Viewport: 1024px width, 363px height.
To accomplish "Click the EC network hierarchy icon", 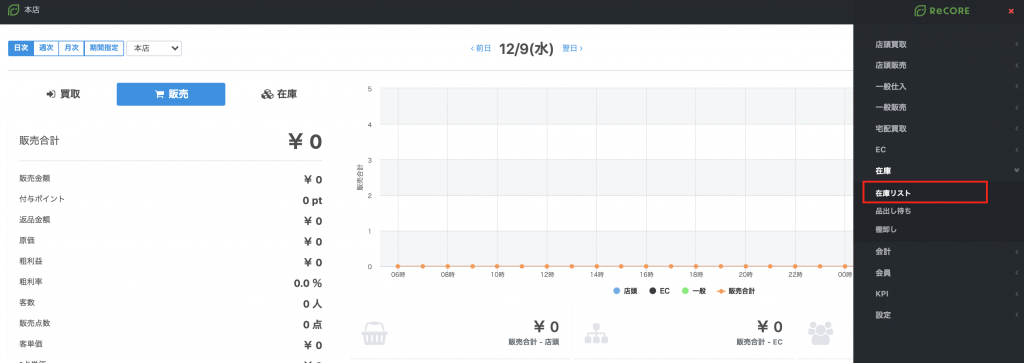I will (x=595, y=332).
